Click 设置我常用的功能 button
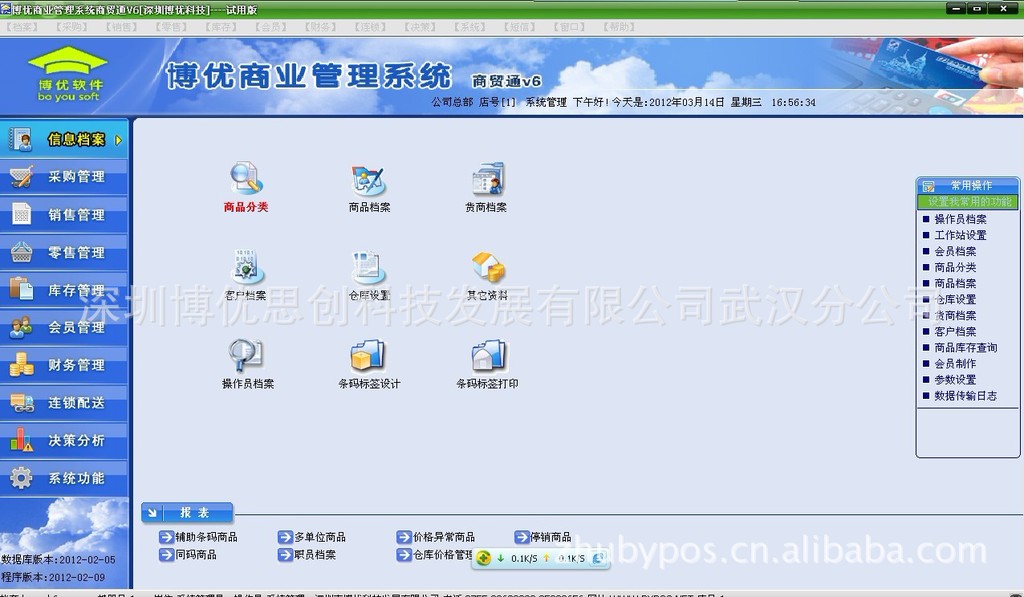This screenshot has height=597, width=1024. coord(966,201)
